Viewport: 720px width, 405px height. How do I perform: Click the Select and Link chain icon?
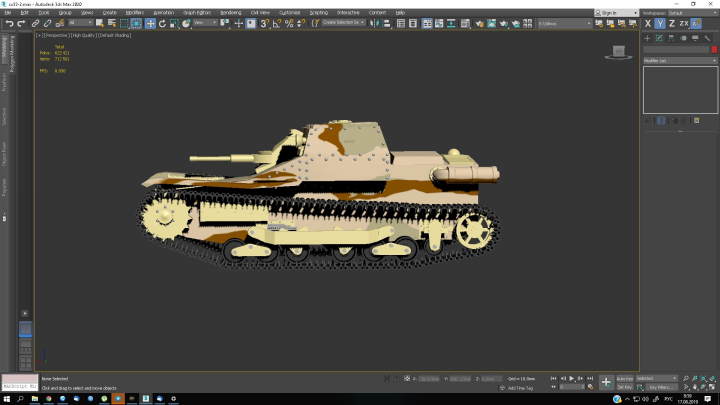pos(35,23)
